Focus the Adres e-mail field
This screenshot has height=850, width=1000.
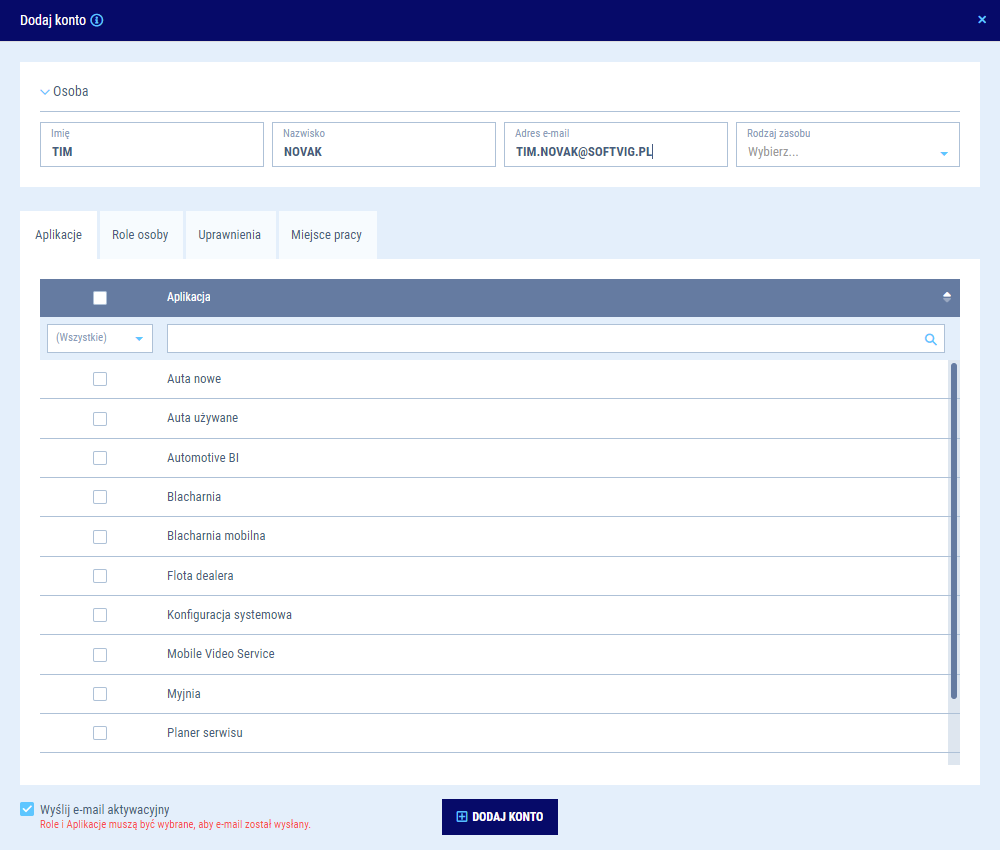(615, 151)
